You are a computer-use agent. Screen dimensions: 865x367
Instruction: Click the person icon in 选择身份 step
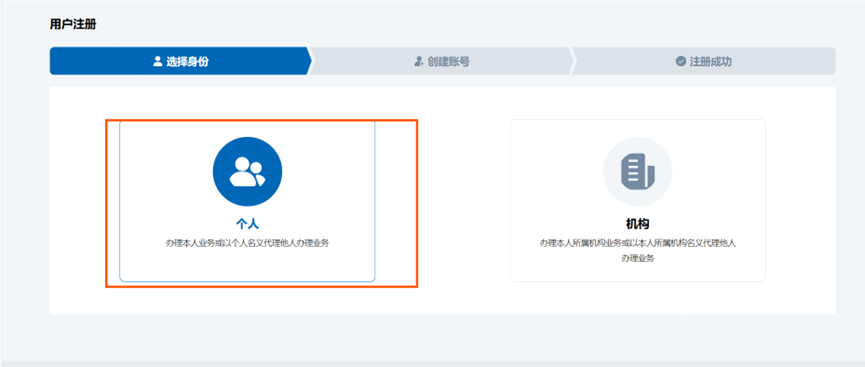[x=157, y=61]
